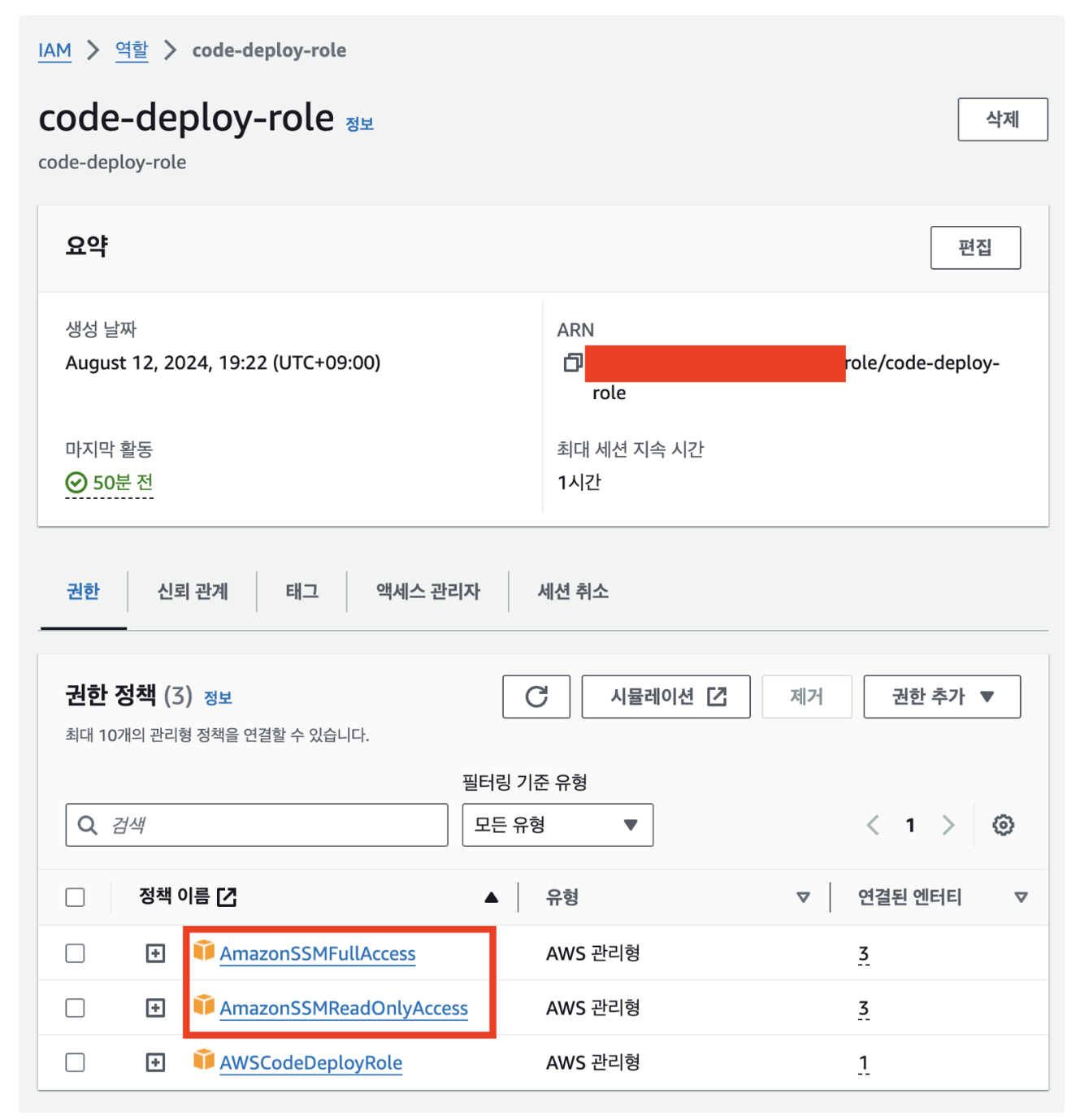This screenshot has width=1076, height=1120.
Task: Go to 역할 breadcrumb link
Action: coord(132,50)
